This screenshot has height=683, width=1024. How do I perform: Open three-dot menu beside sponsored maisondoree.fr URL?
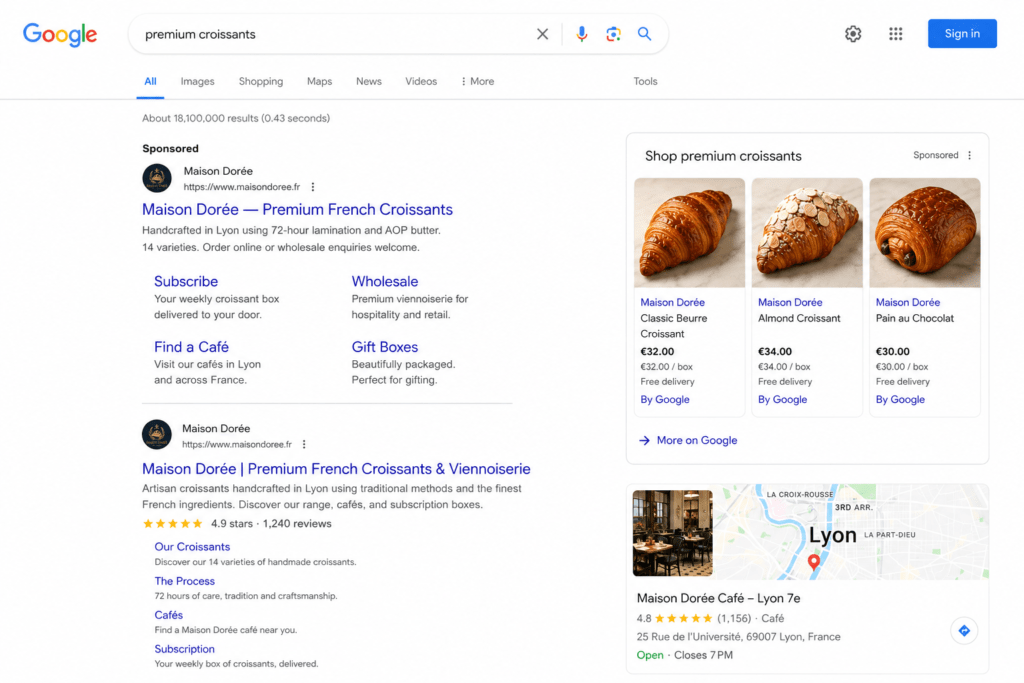313,187
